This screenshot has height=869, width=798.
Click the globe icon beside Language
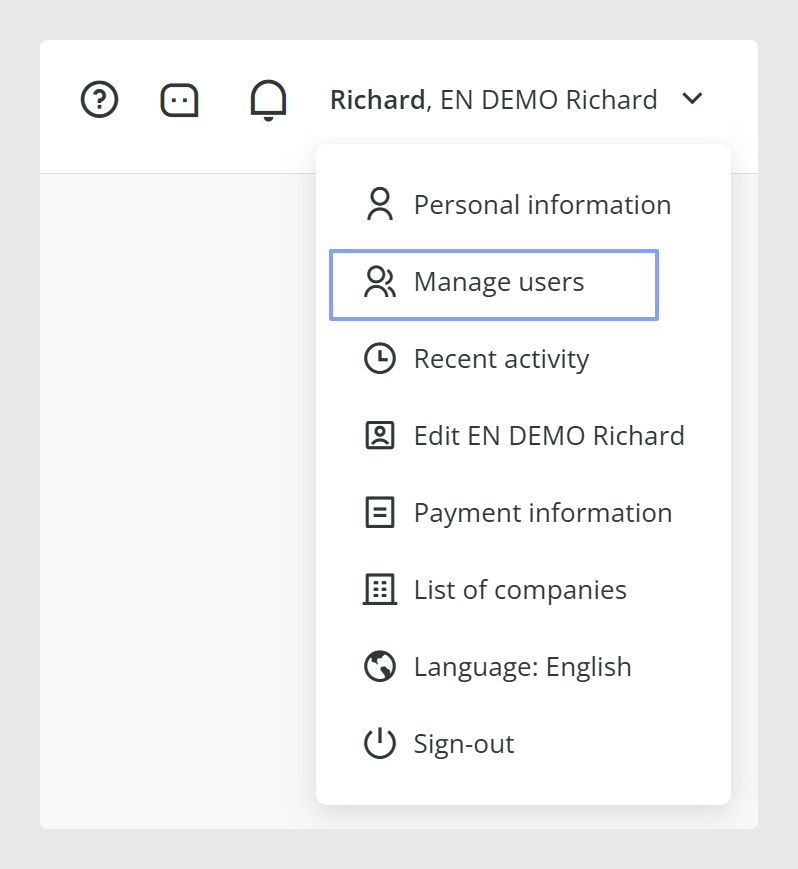[380, 666]
